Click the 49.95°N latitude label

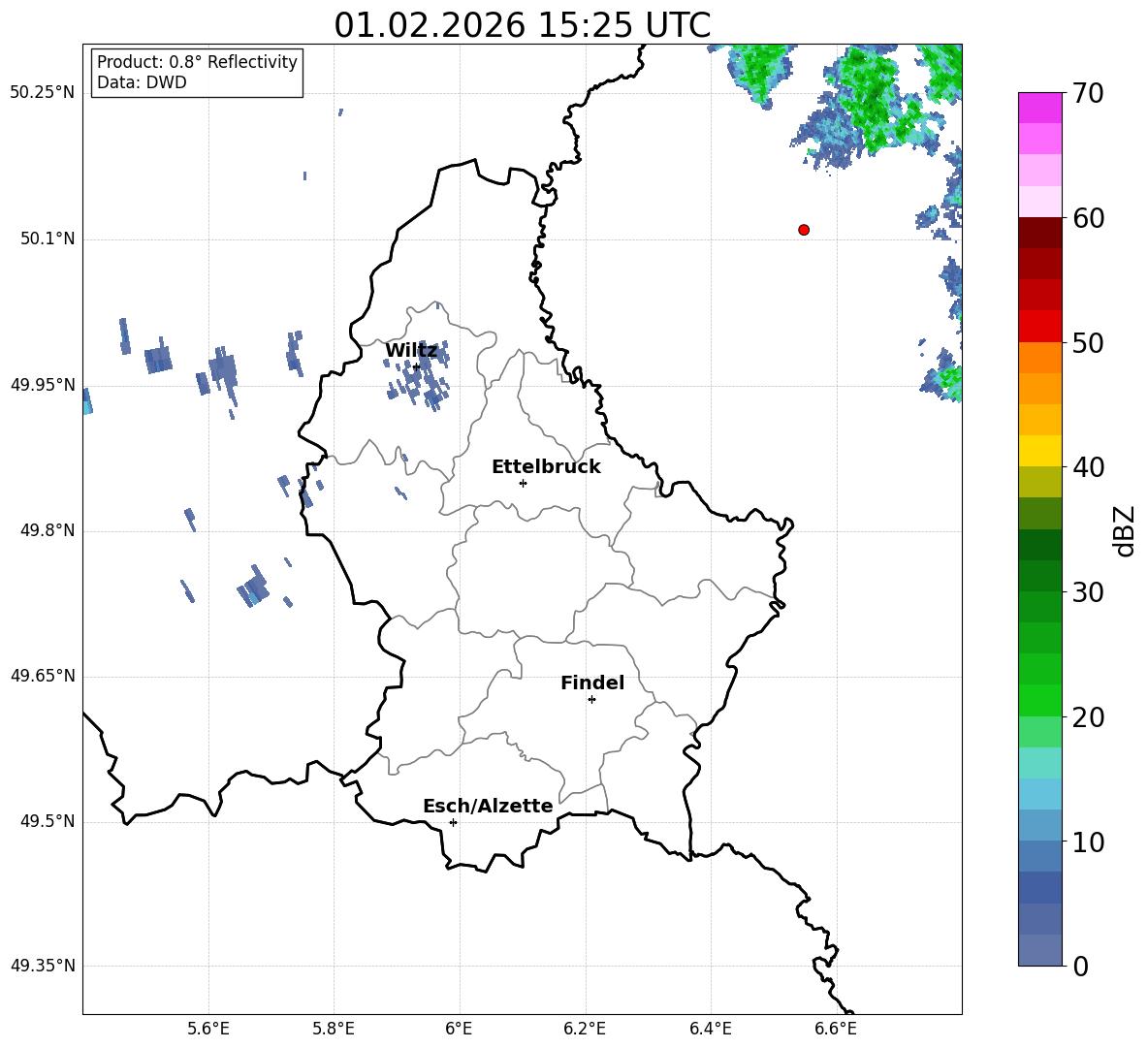tap(42, 385)
